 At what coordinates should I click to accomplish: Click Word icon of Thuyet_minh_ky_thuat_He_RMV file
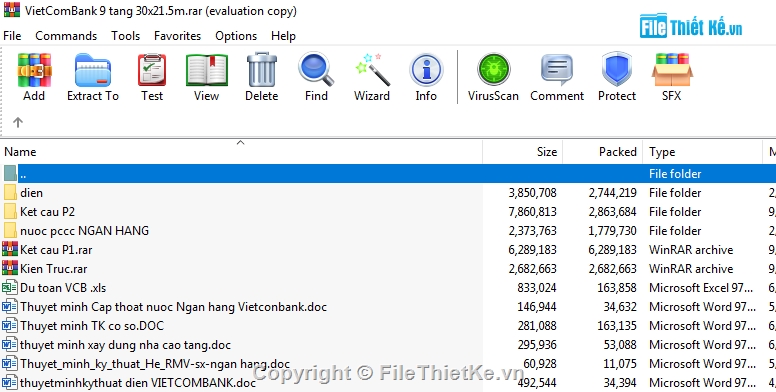point(10,364)
